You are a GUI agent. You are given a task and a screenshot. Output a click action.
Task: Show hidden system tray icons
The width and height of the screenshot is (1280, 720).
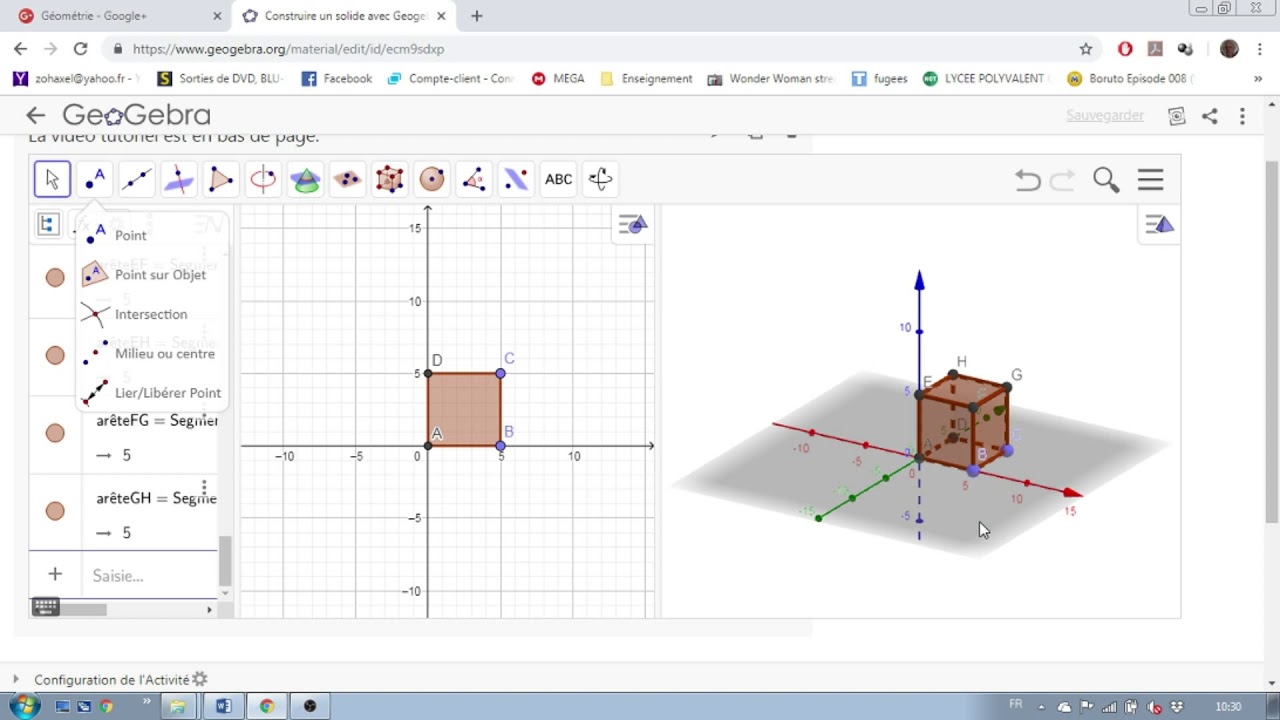coord(1041,707)
